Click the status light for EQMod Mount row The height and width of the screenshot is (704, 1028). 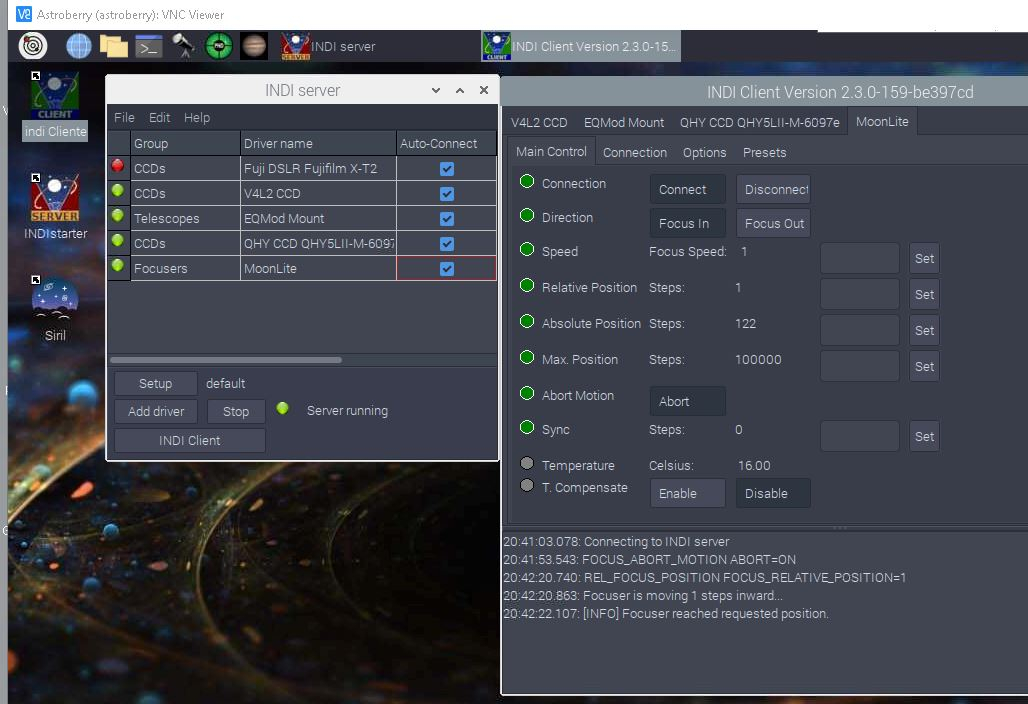tap(118, 215)
